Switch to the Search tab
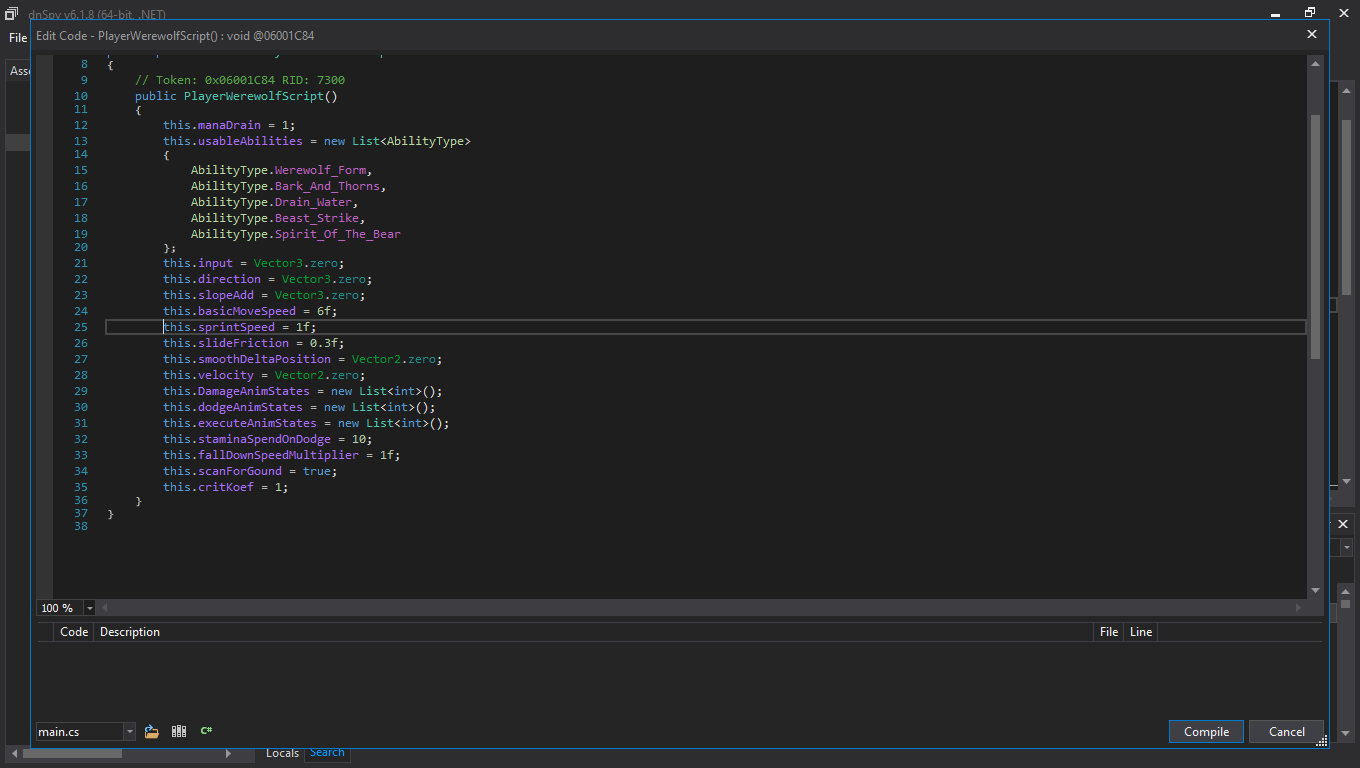Screen dimensions: 1360x768 [x=327, y=753]
